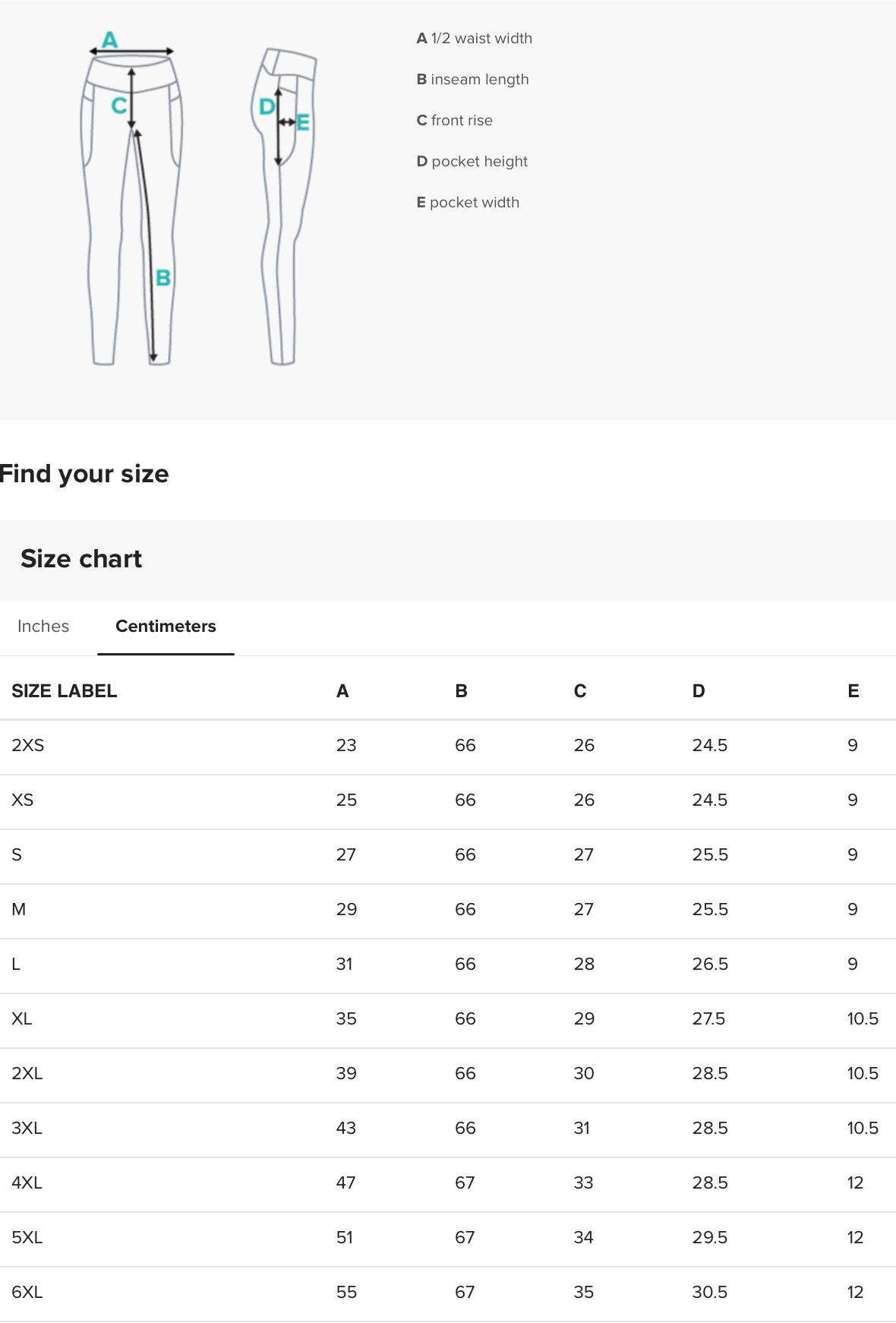Switch to the Inches tab
896x1323 pixels.
(x=43, y=626)
